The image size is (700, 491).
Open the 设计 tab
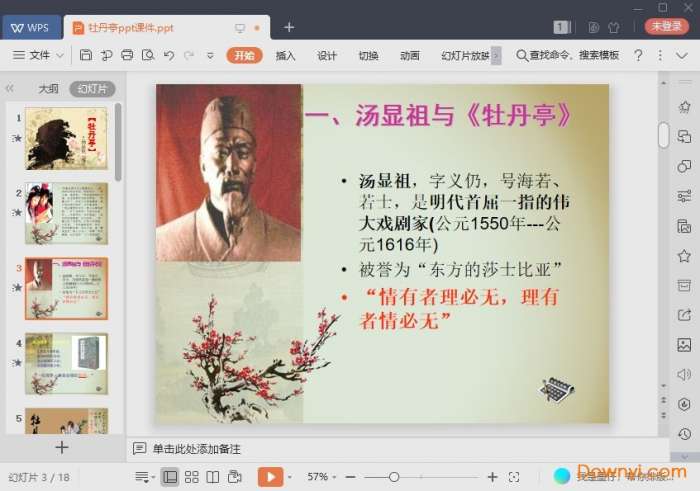click(326, 55)
